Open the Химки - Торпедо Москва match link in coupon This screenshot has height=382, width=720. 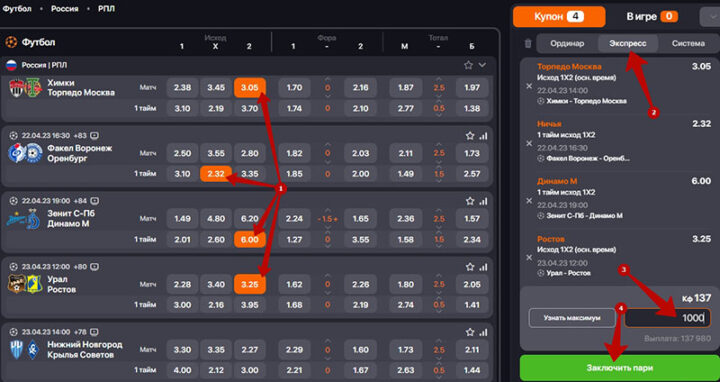pos(586,101)
